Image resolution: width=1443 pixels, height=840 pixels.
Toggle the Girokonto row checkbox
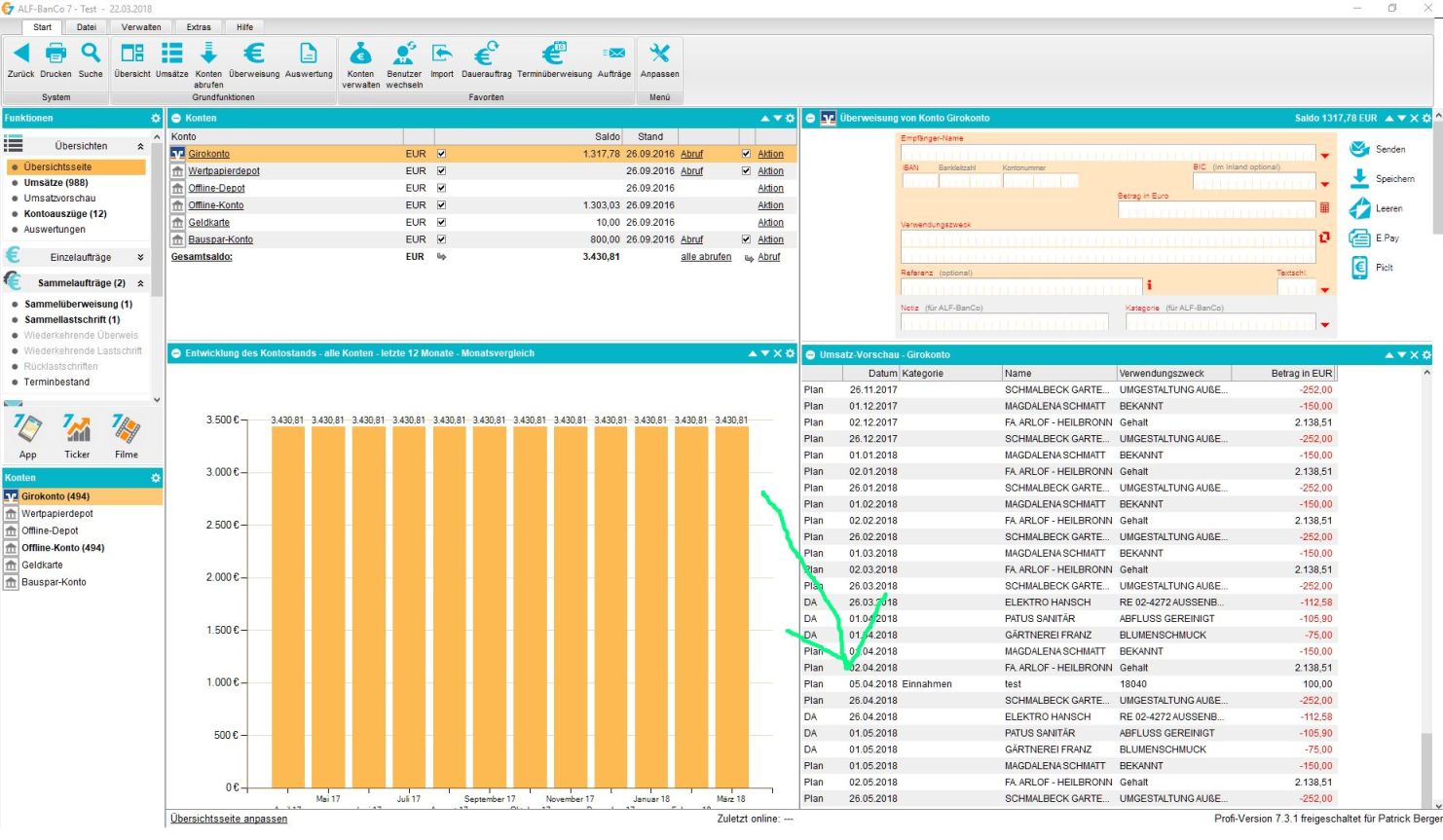[441, 154]
